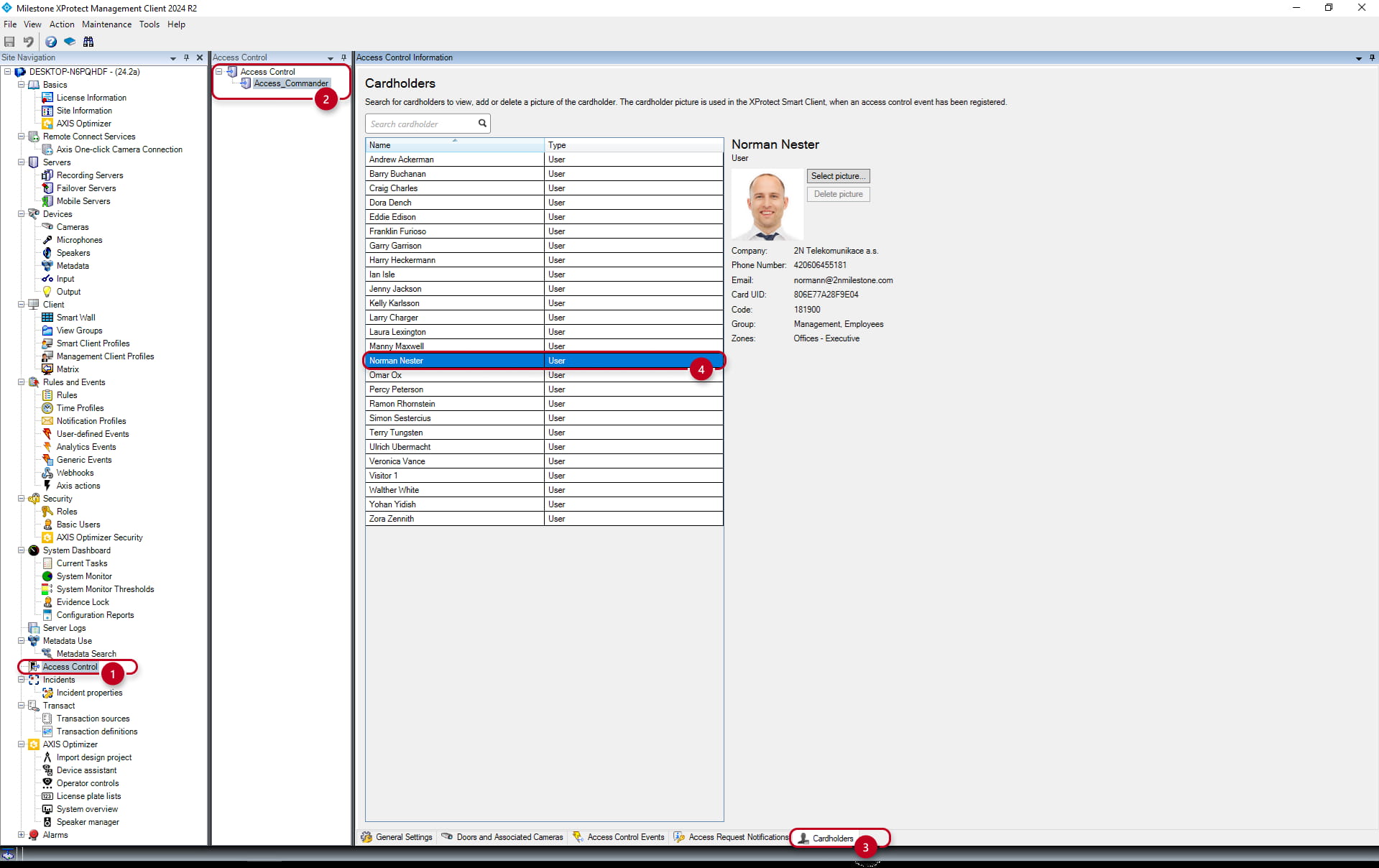Collapse the Client tree node
The image size is (1379, 868).
point(21,305)
